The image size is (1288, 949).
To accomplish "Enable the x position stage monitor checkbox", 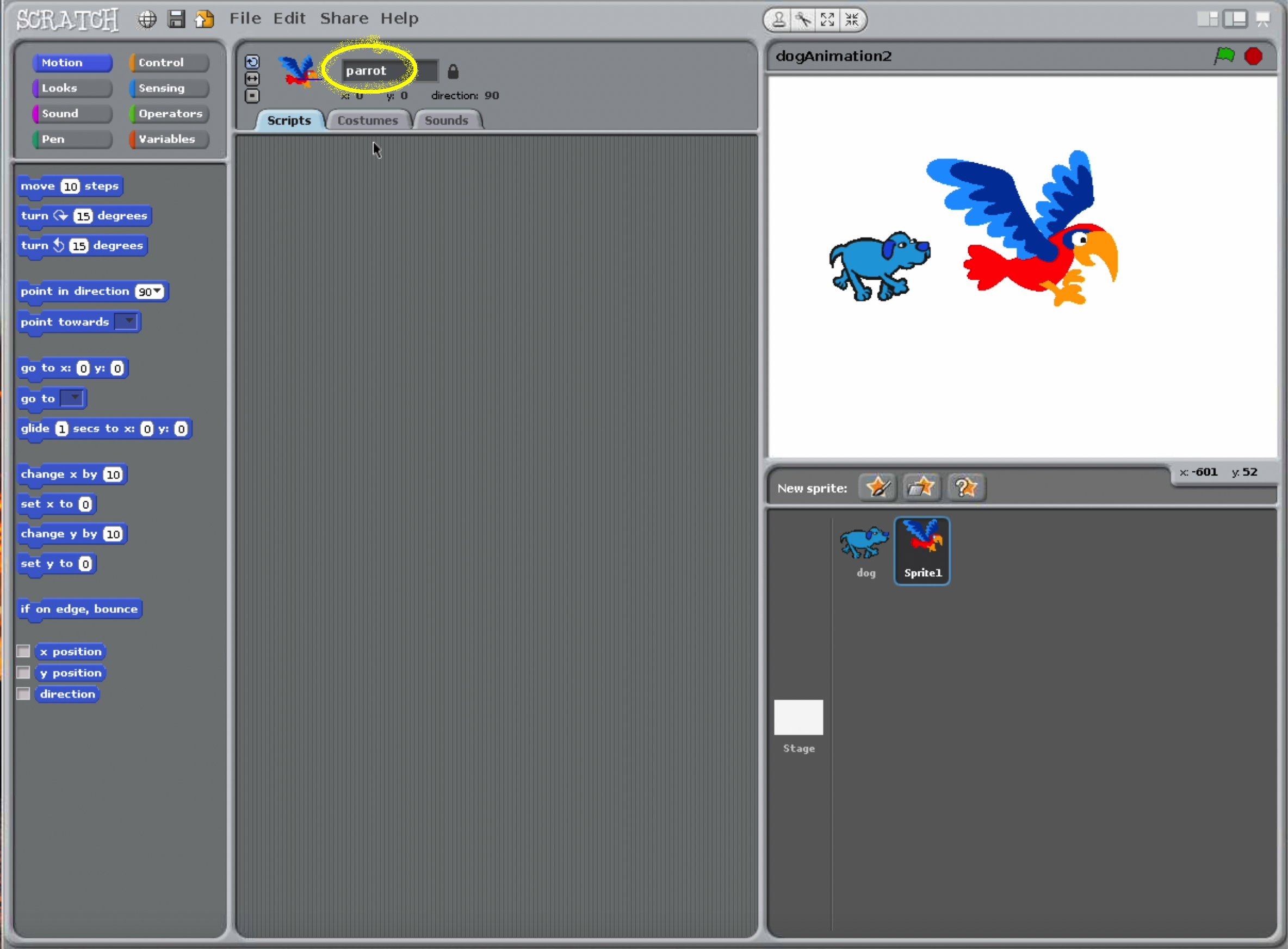I will coord(23,651).
